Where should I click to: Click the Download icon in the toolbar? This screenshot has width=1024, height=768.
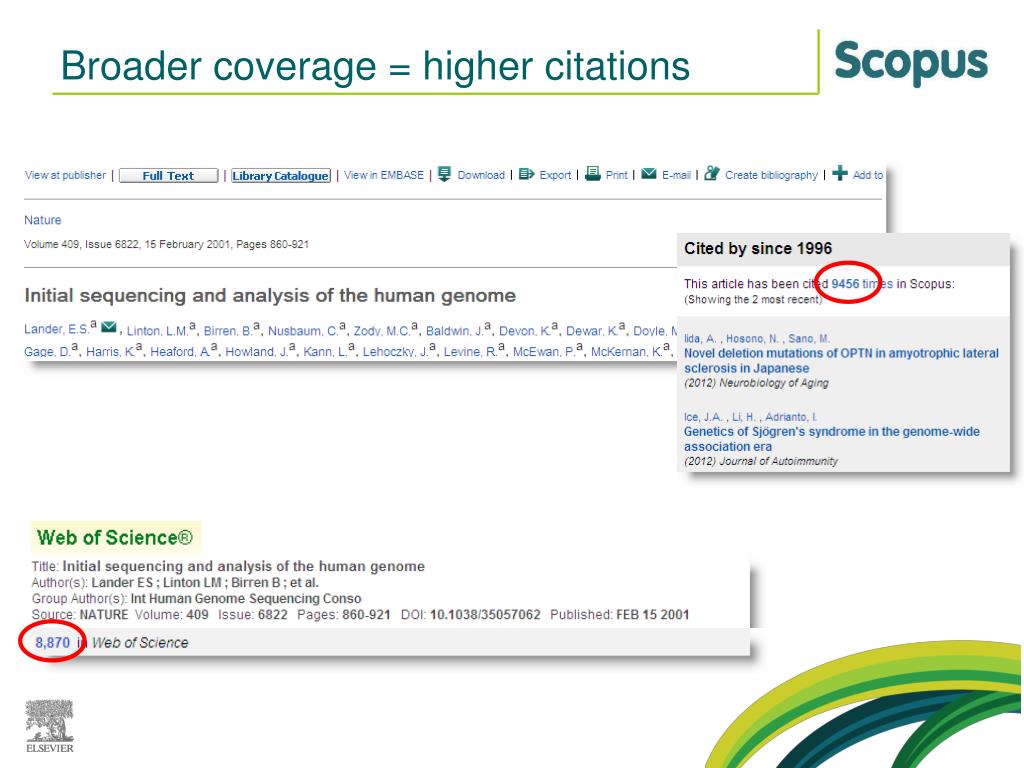point(444,174)
